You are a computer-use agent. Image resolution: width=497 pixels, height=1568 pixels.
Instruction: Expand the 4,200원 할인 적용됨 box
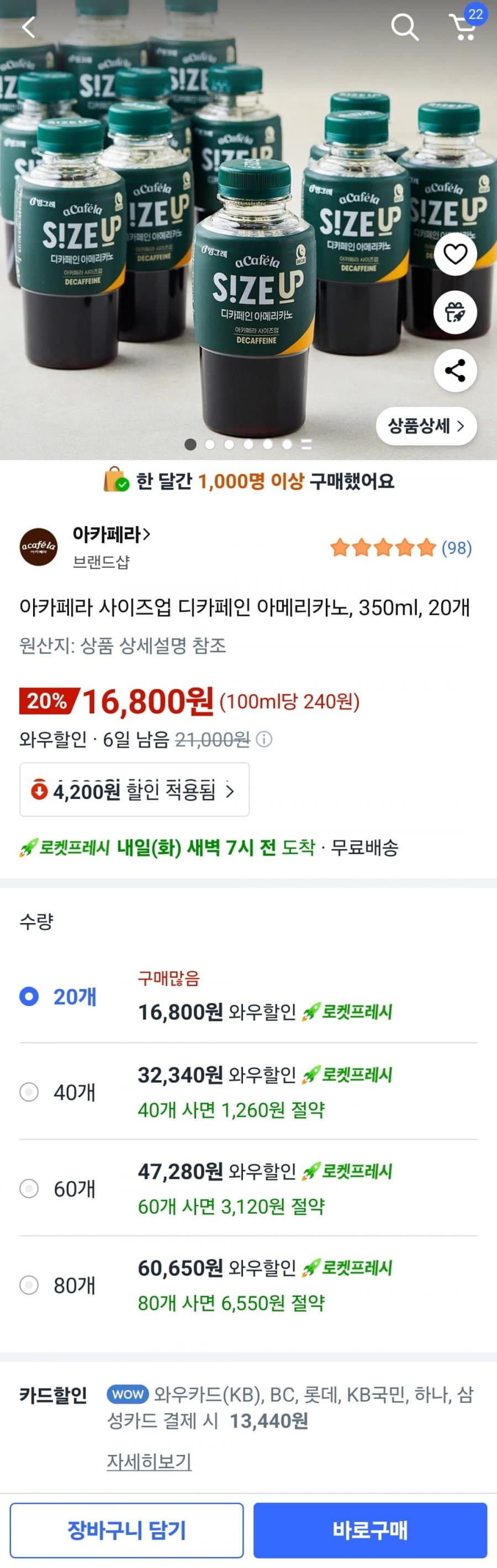135,790
